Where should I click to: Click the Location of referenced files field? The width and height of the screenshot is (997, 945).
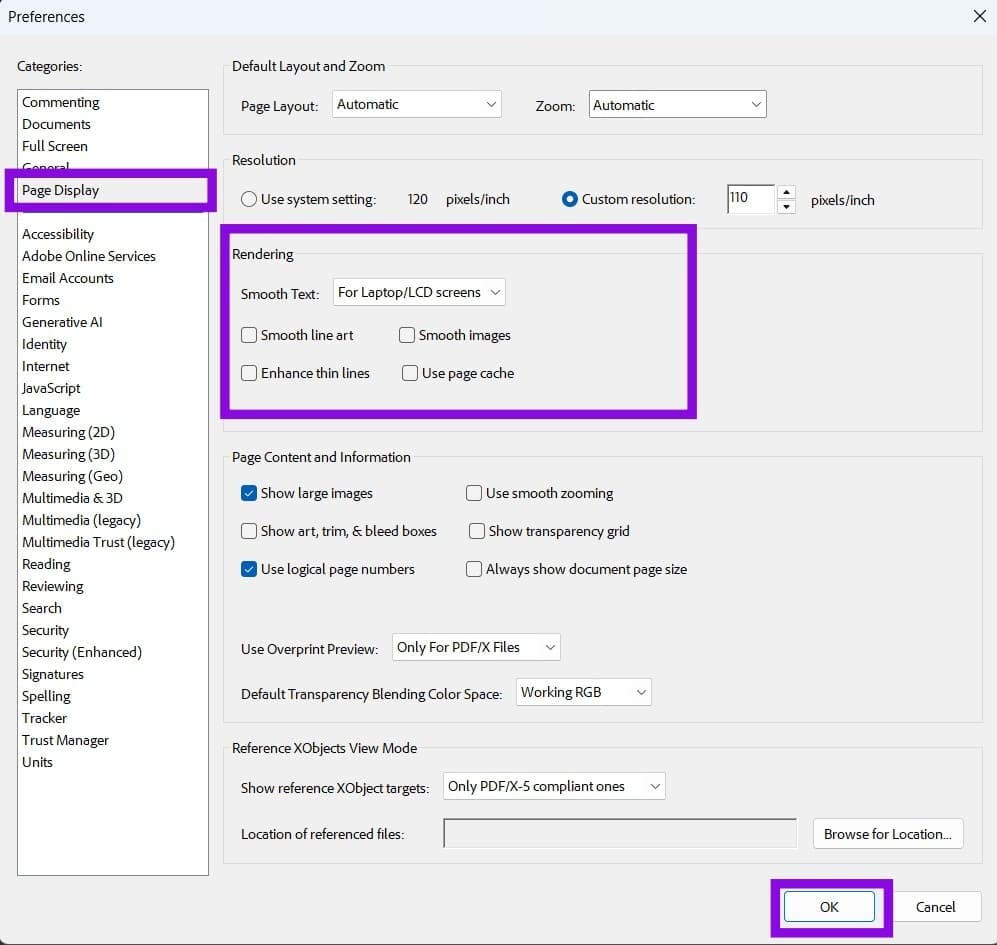[x=620, y=834]
